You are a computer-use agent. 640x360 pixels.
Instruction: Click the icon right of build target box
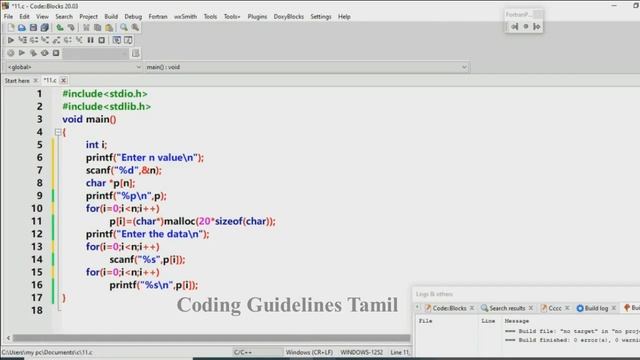click(x=136, y=53)
